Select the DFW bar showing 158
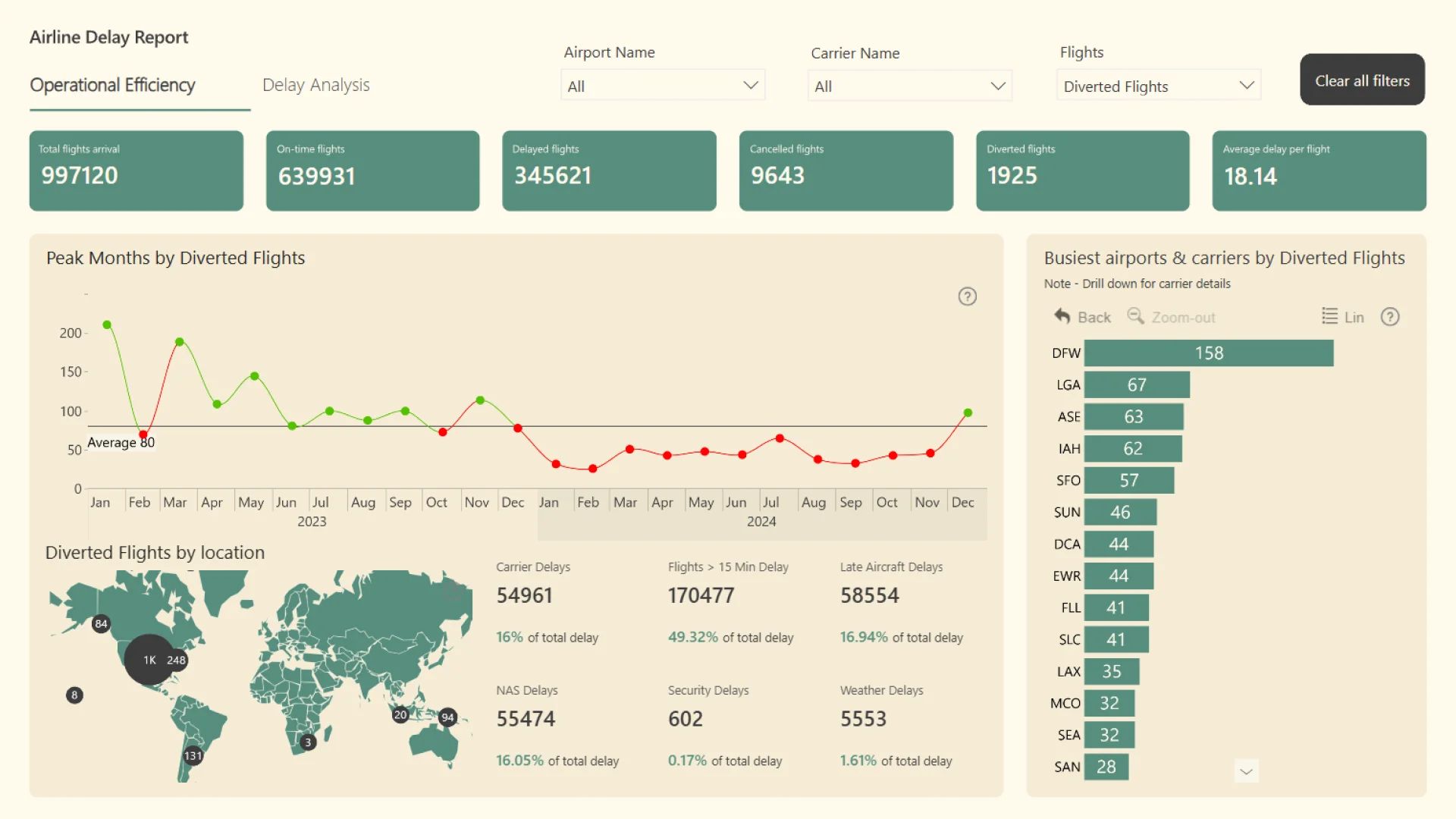 [1209, 353]
